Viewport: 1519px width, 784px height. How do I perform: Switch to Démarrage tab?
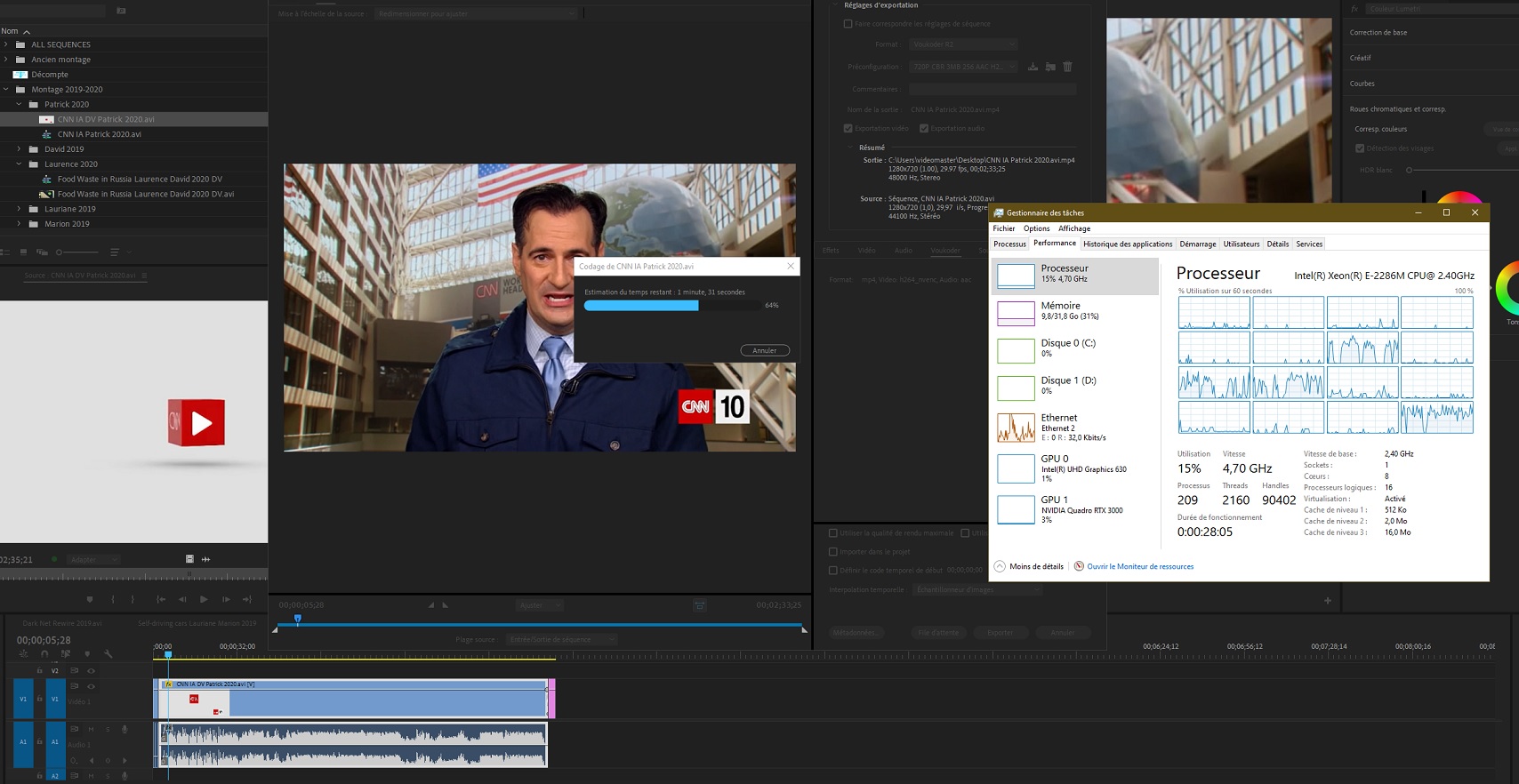[x=1198, y=244]
